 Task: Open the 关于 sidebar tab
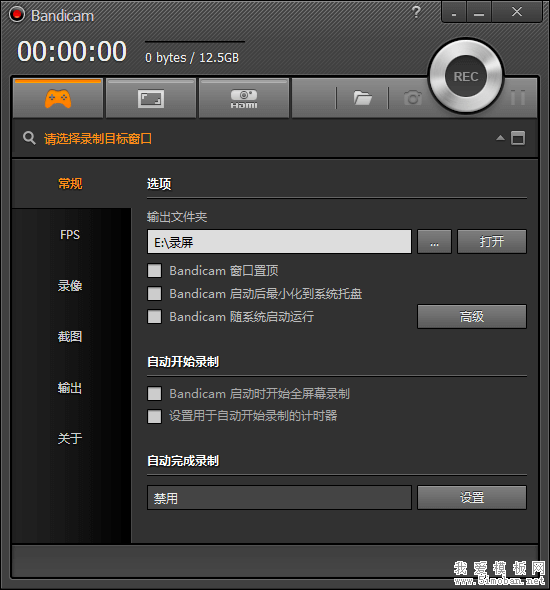pos(70,438)
